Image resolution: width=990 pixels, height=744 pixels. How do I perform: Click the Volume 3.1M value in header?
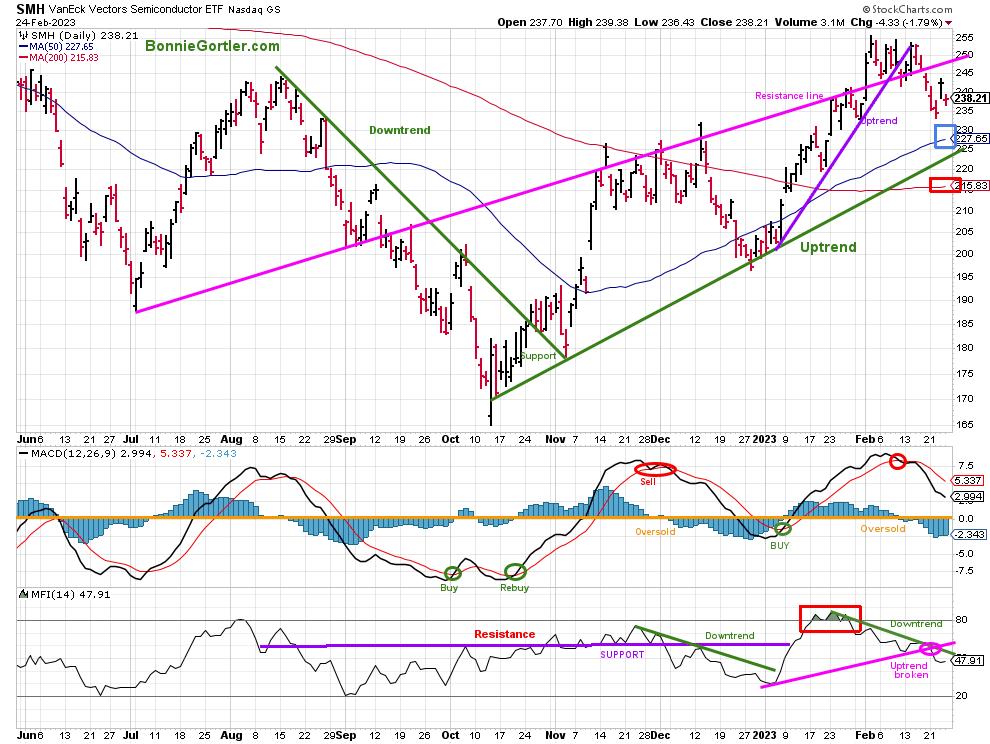(x=809, y=22)
